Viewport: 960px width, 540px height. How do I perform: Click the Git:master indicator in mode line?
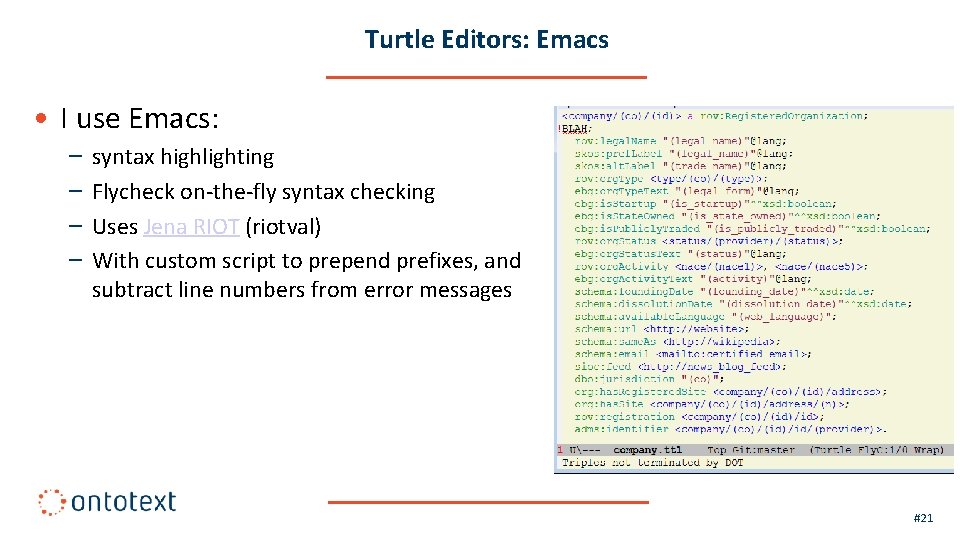[763, 450]
